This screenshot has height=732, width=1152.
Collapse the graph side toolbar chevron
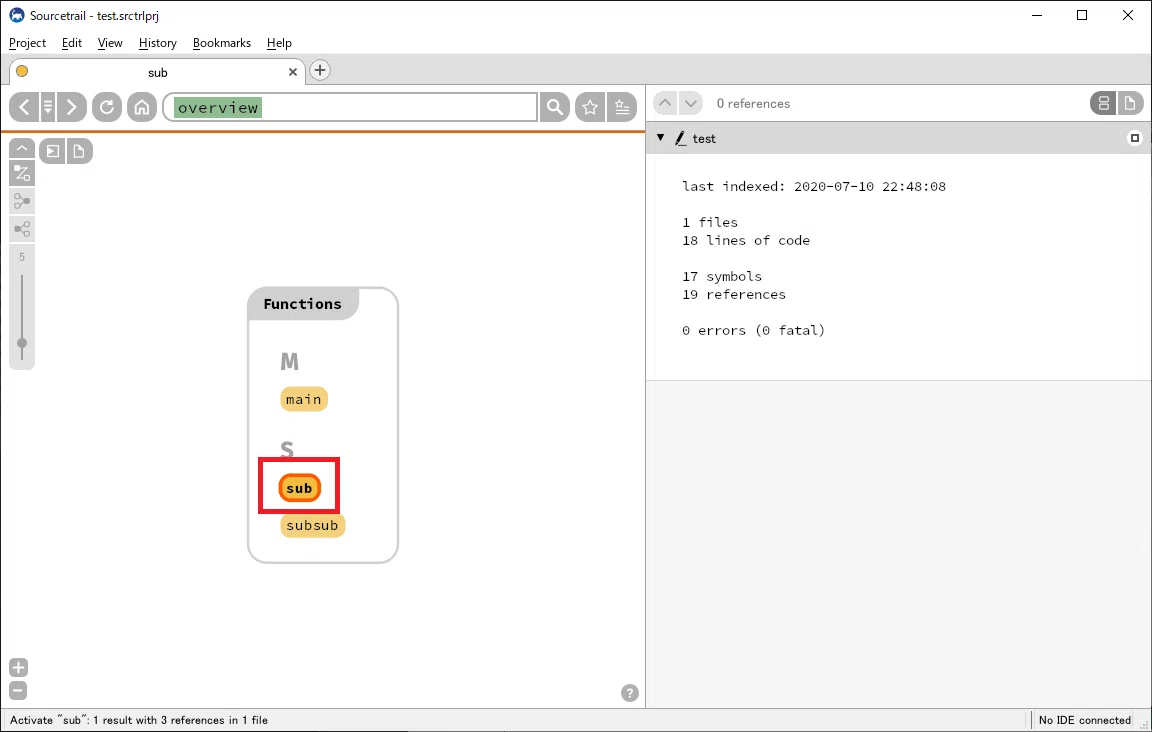[22, 148]
